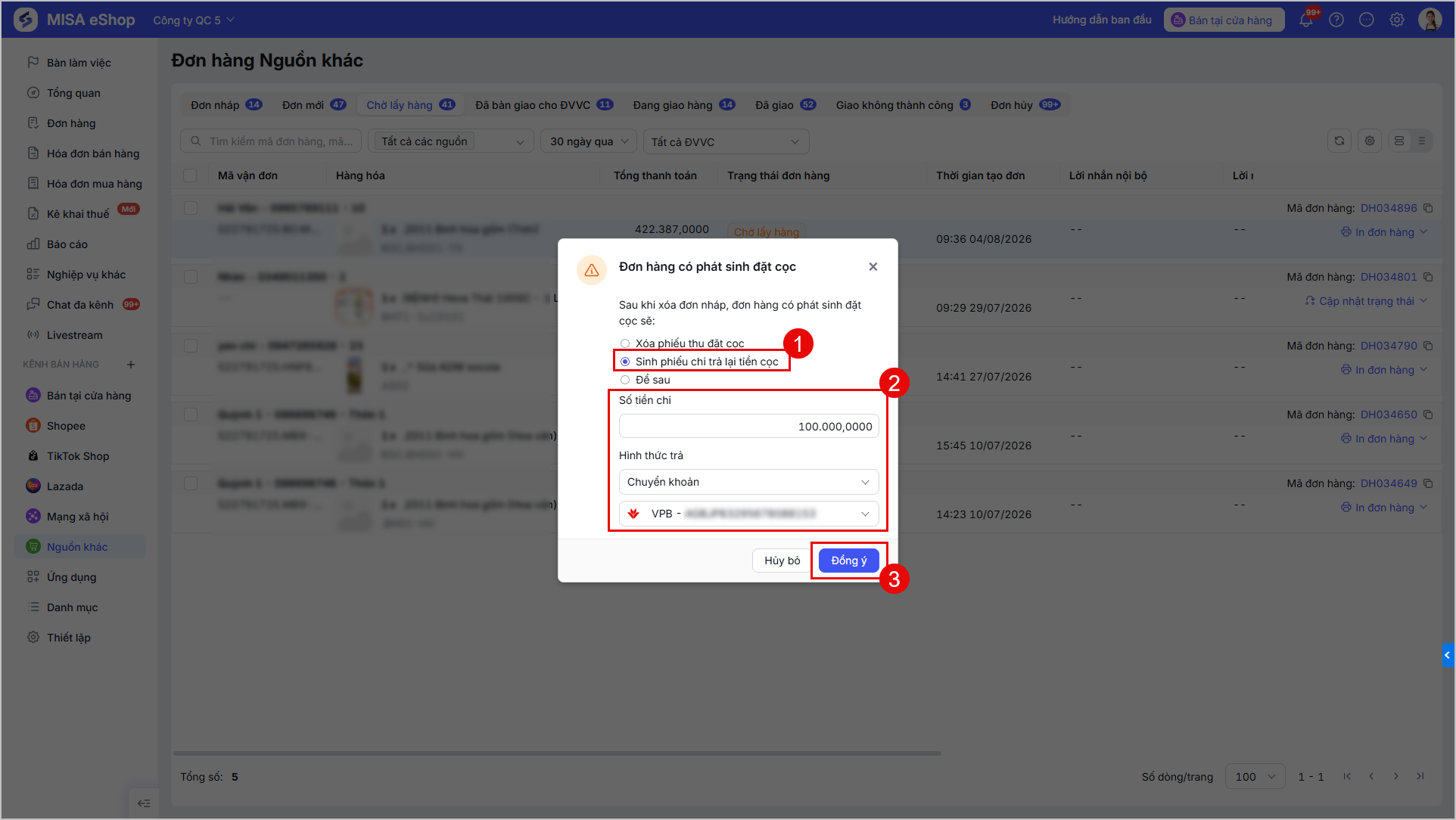Select the 'Để sau' radio option
The width and height of the screenshot is (1456, 820).
tap(625, 380)
